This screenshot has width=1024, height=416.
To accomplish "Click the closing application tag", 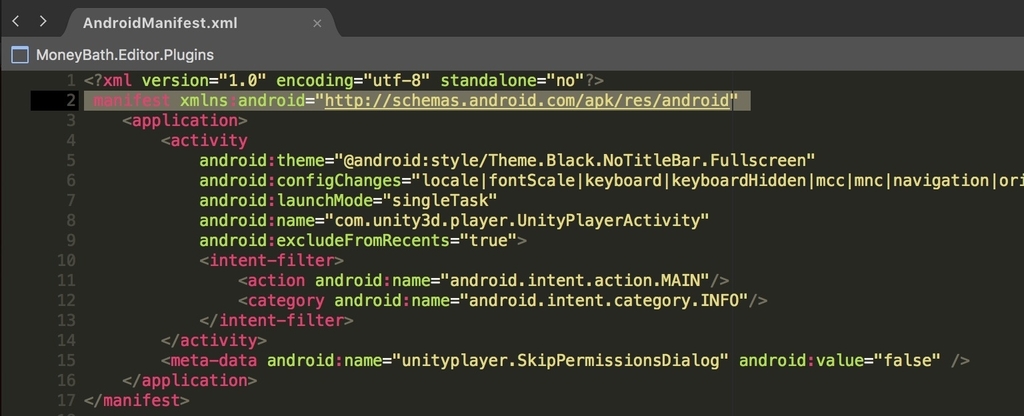I will 189,380.
